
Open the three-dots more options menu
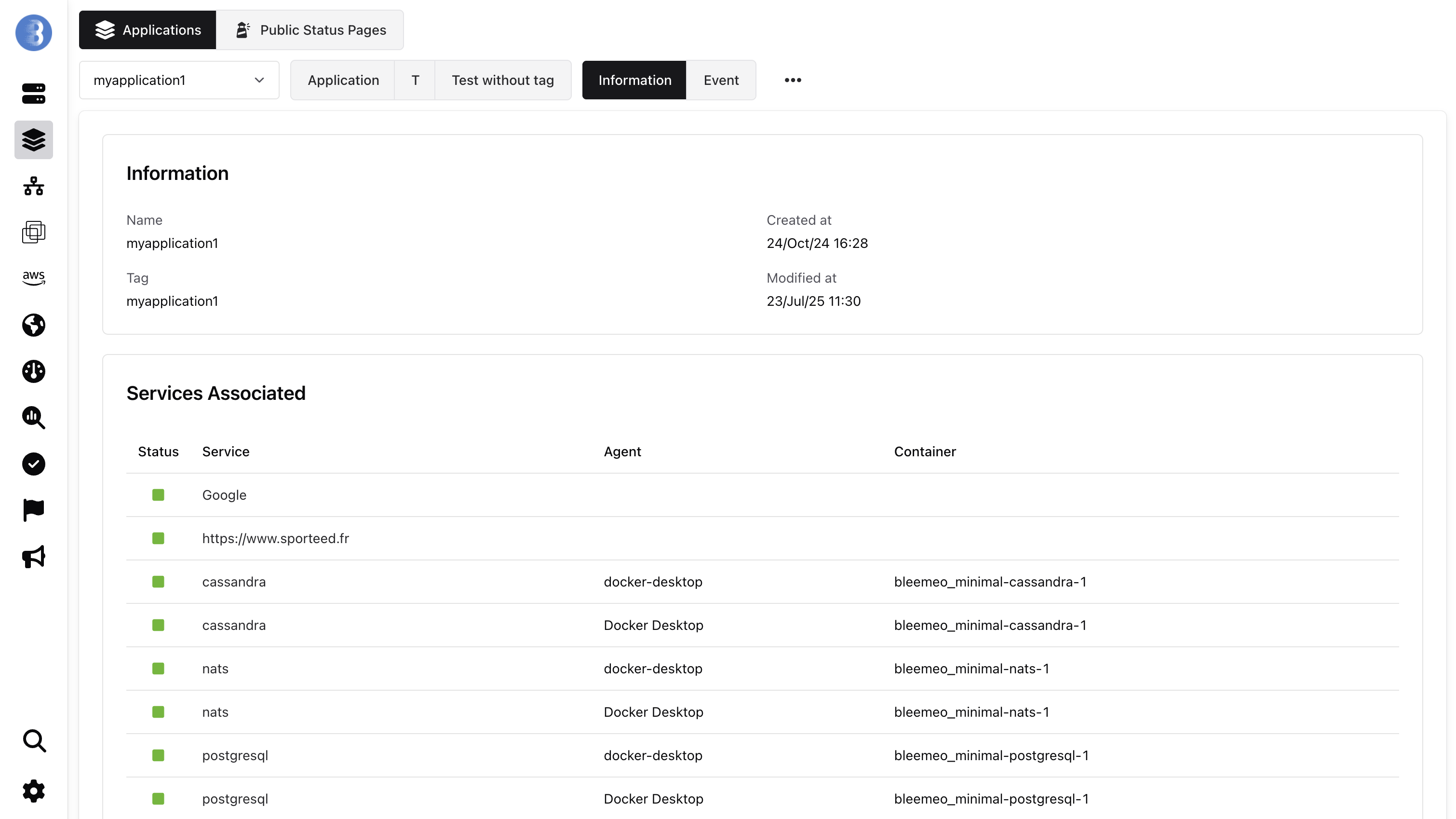793,81
